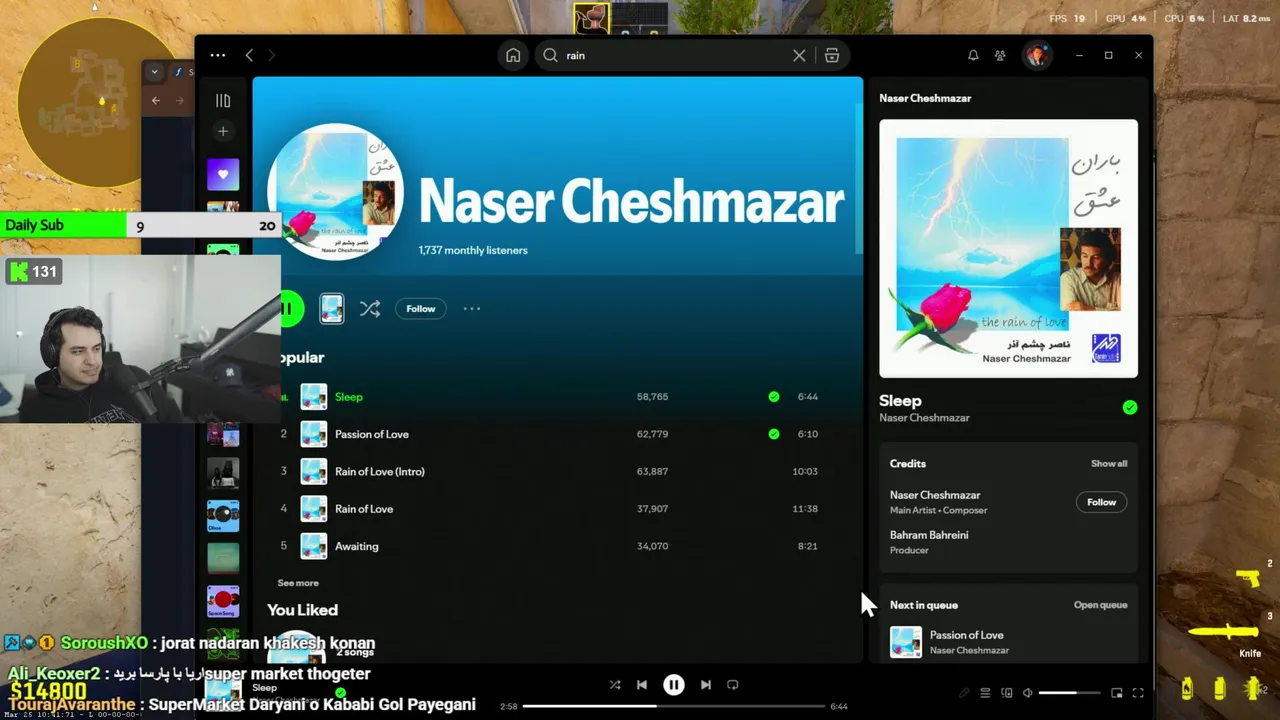Viewport: 1280px width, 720px height.
Task: Open the Spotify Home page
Action: (x=513, y=55)
